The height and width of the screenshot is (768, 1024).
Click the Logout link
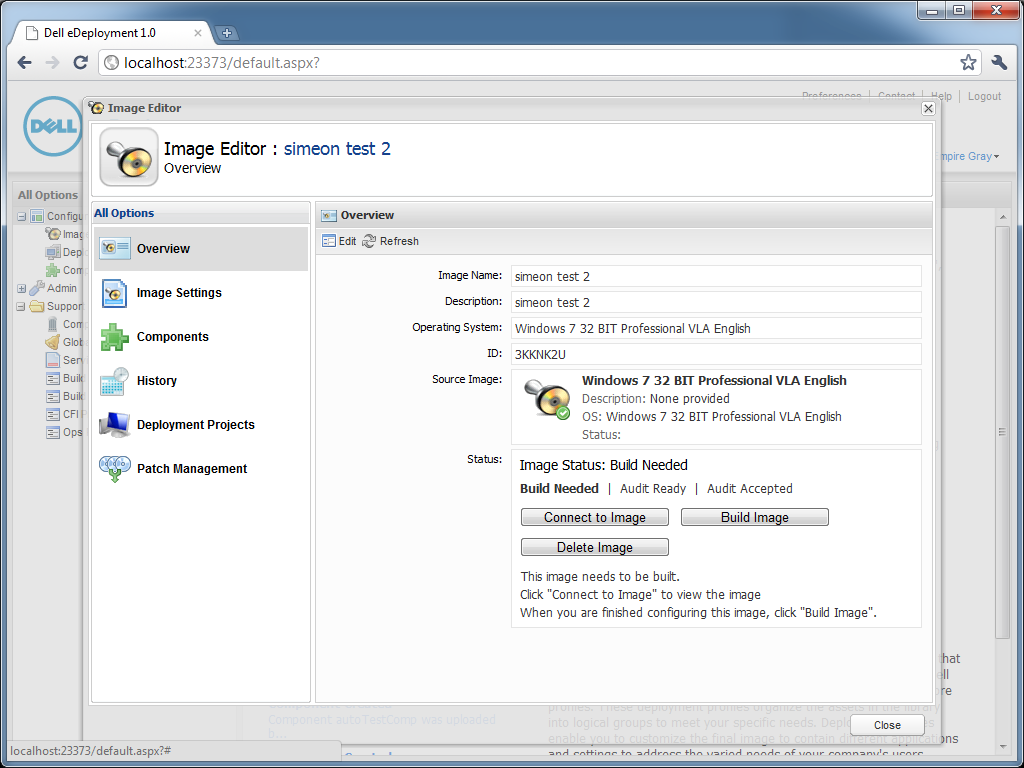click(984, 96)
